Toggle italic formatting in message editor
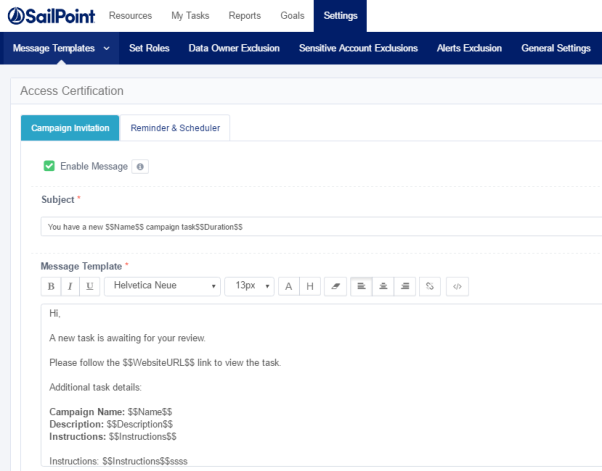The width and height of the screenshot is (602, 471). (x=71, y=286)
